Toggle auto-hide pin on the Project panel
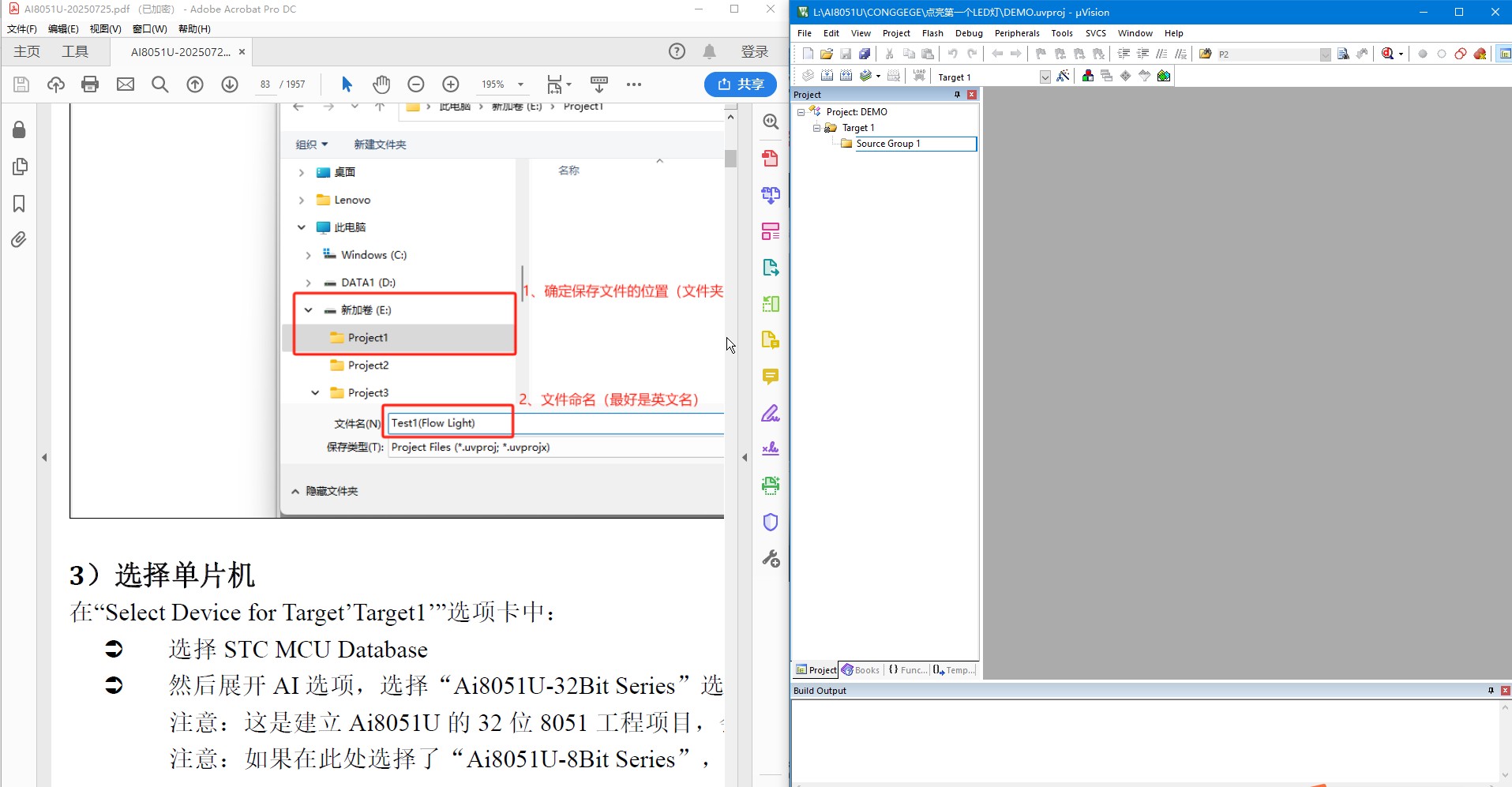Viewport: 1512px width, 787px height. pos(958,95)
